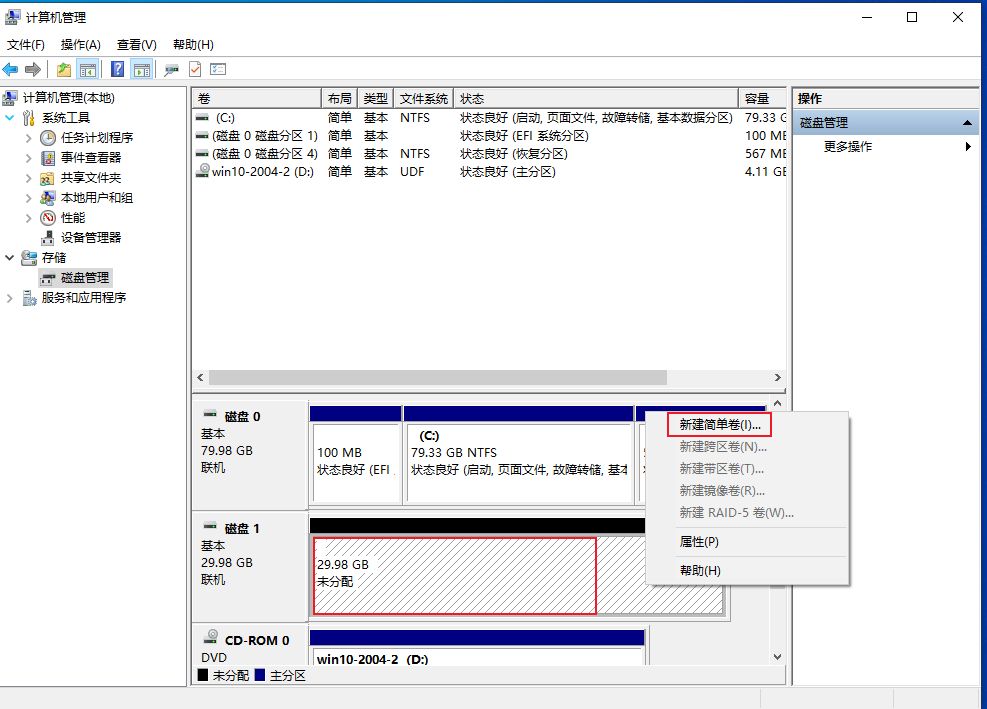Click the Up one level folder icon
987x709 pixels.
click(64, 69)
